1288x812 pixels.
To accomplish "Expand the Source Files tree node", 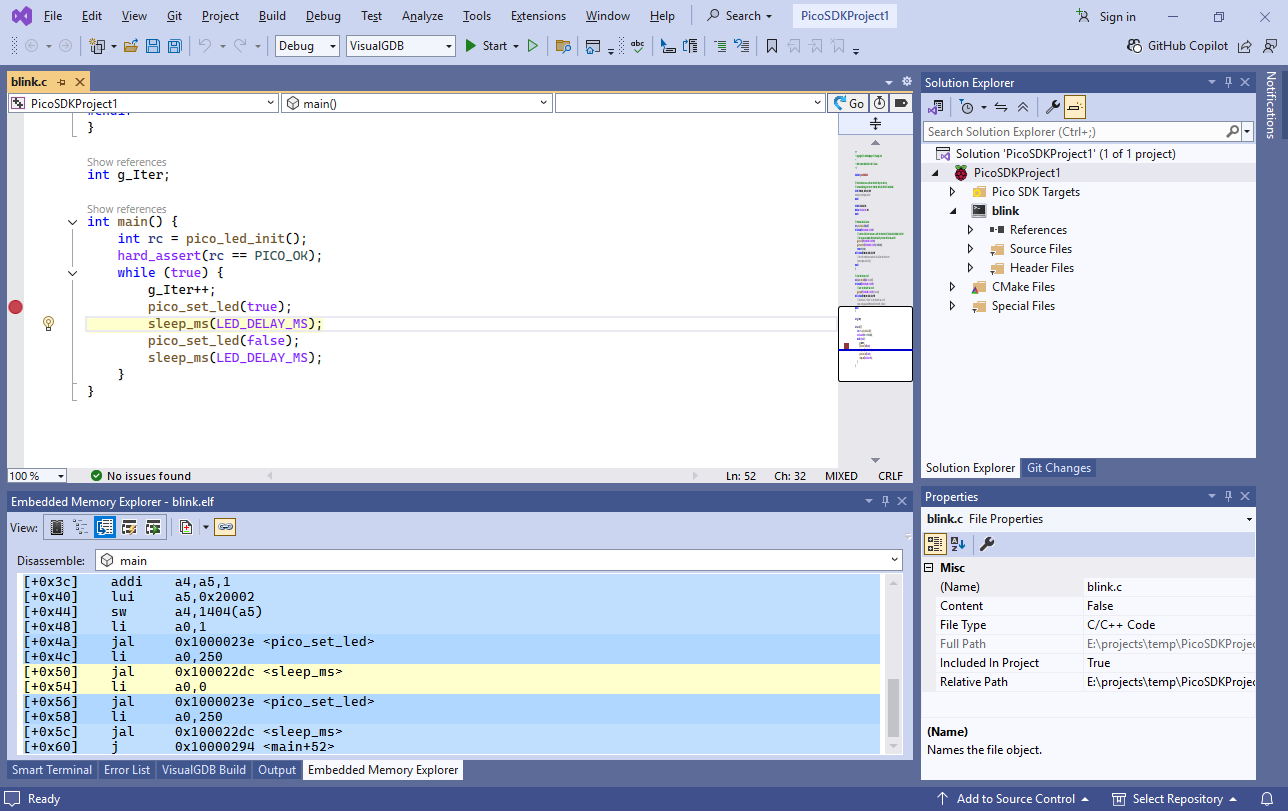I will 970,249.
